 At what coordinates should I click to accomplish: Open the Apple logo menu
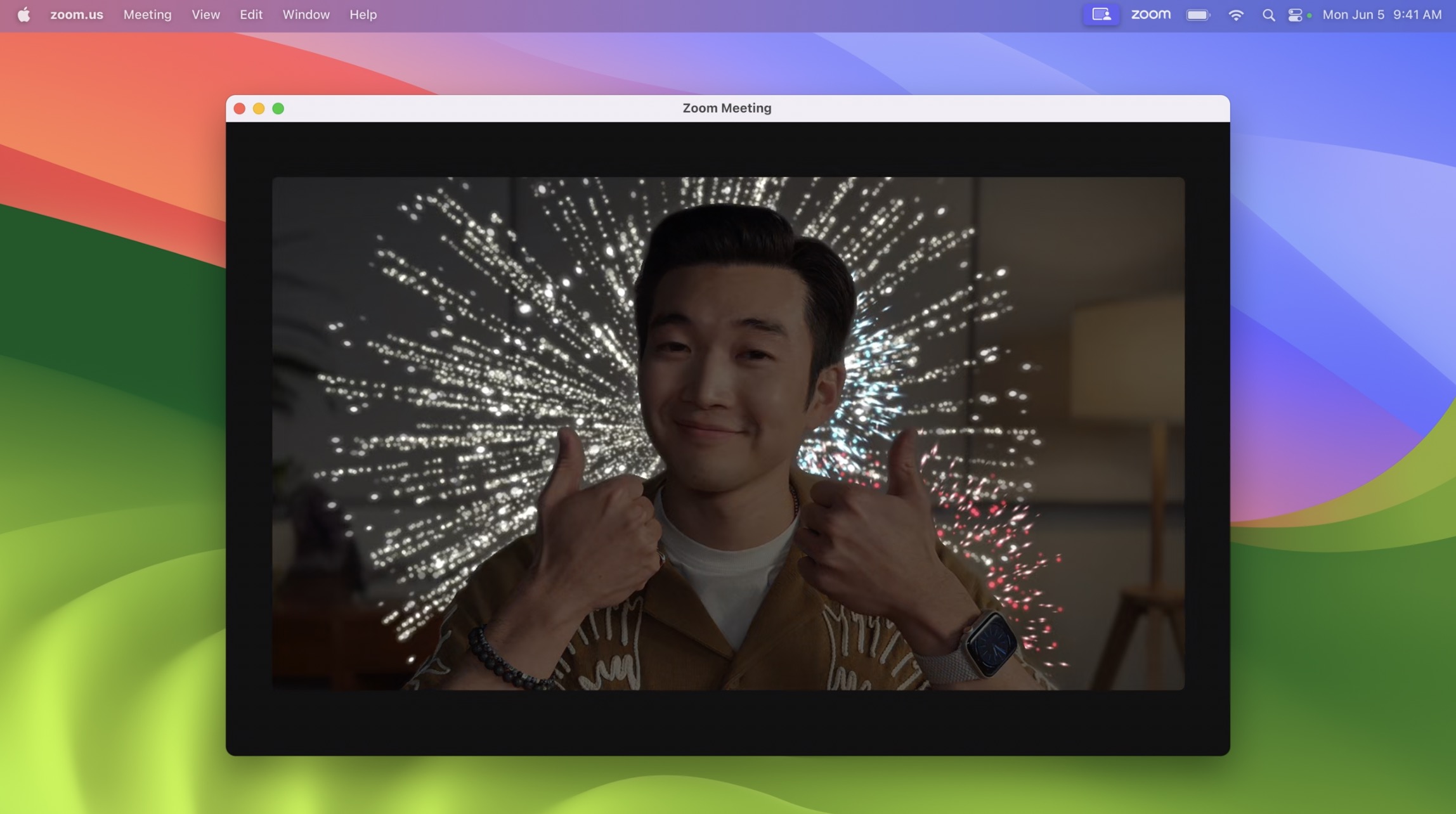click(x=23, y=15)
